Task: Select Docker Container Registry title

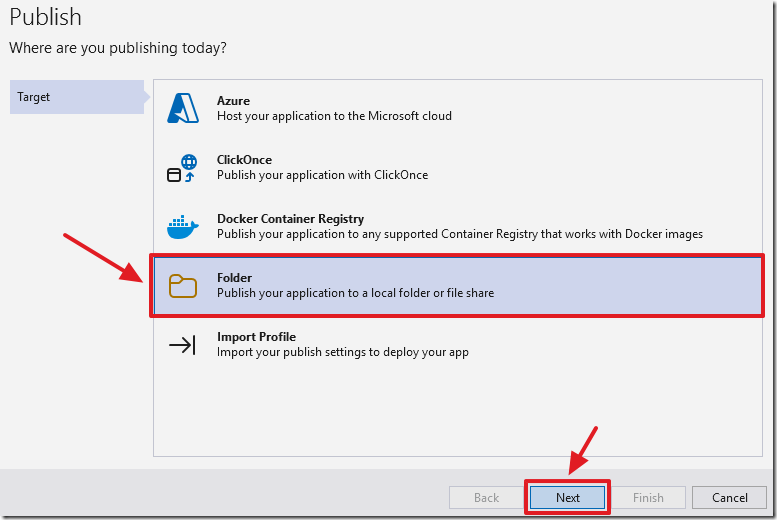Action: (x=290, y=219)
